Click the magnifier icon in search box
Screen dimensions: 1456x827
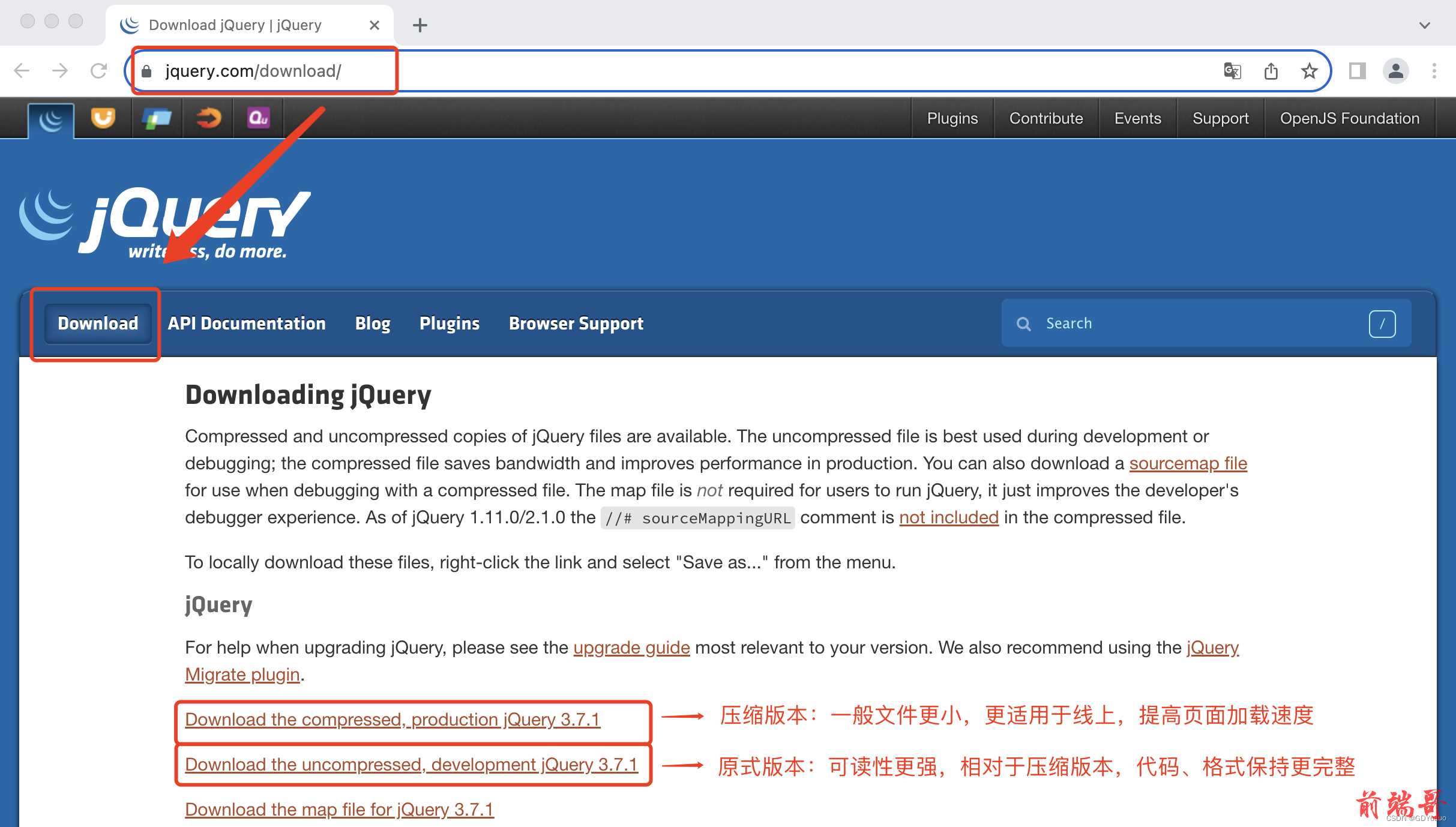coord(1023,323)
